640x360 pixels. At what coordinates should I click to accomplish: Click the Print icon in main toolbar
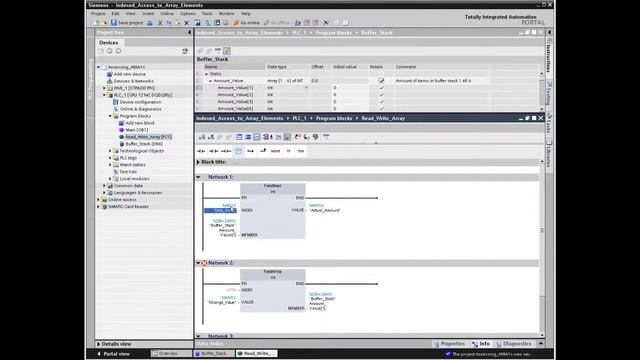pyautogui.click(x=150, y=23)
